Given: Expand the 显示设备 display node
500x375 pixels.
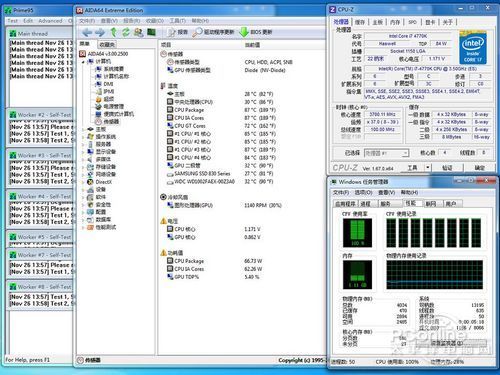Looking at the screenshot, I should 83,152.
